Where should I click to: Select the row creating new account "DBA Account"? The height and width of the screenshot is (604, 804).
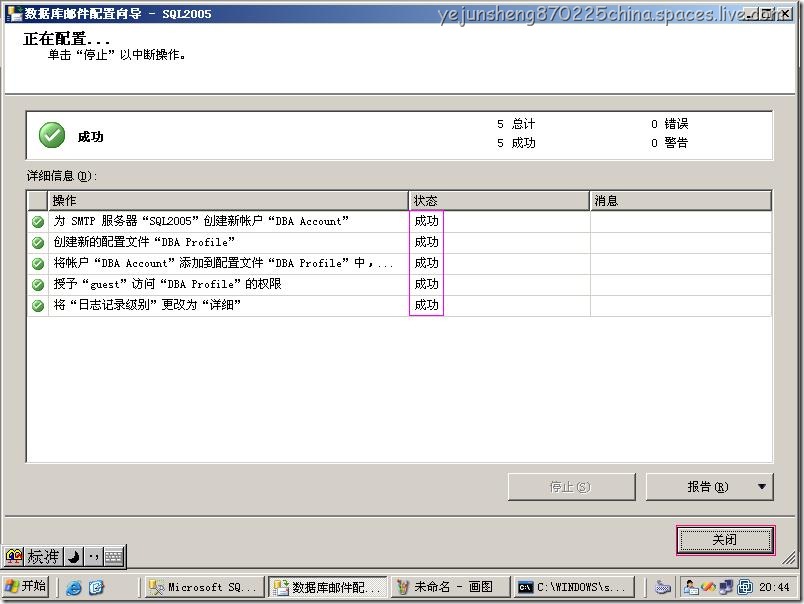click(x=399, y=222)
